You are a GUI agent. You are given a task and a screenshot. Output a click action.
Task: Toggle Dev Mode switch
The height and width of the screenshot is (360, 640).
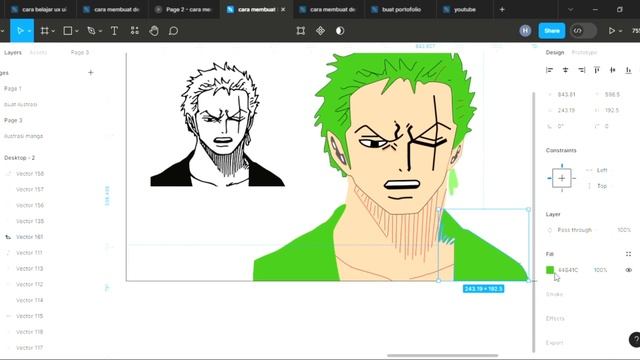(x=583, y=31)
